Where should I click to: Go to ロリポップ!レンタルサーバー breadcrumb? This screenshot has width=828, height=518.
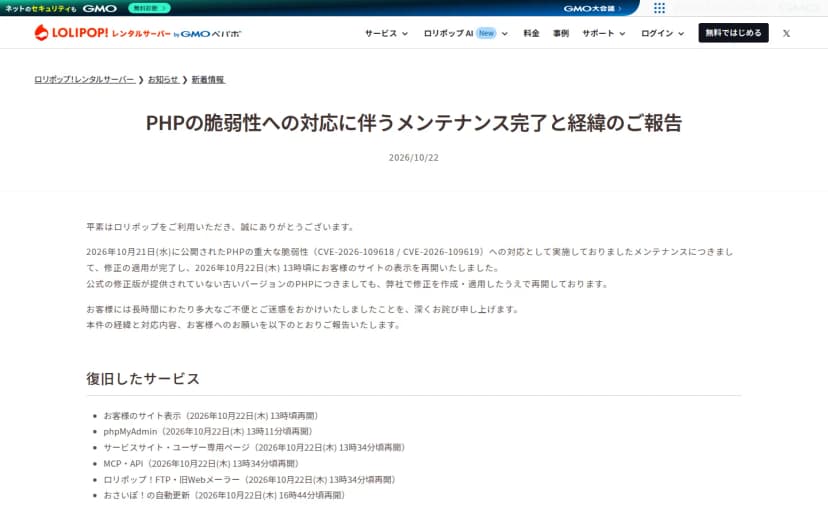(x=84, y=80)
